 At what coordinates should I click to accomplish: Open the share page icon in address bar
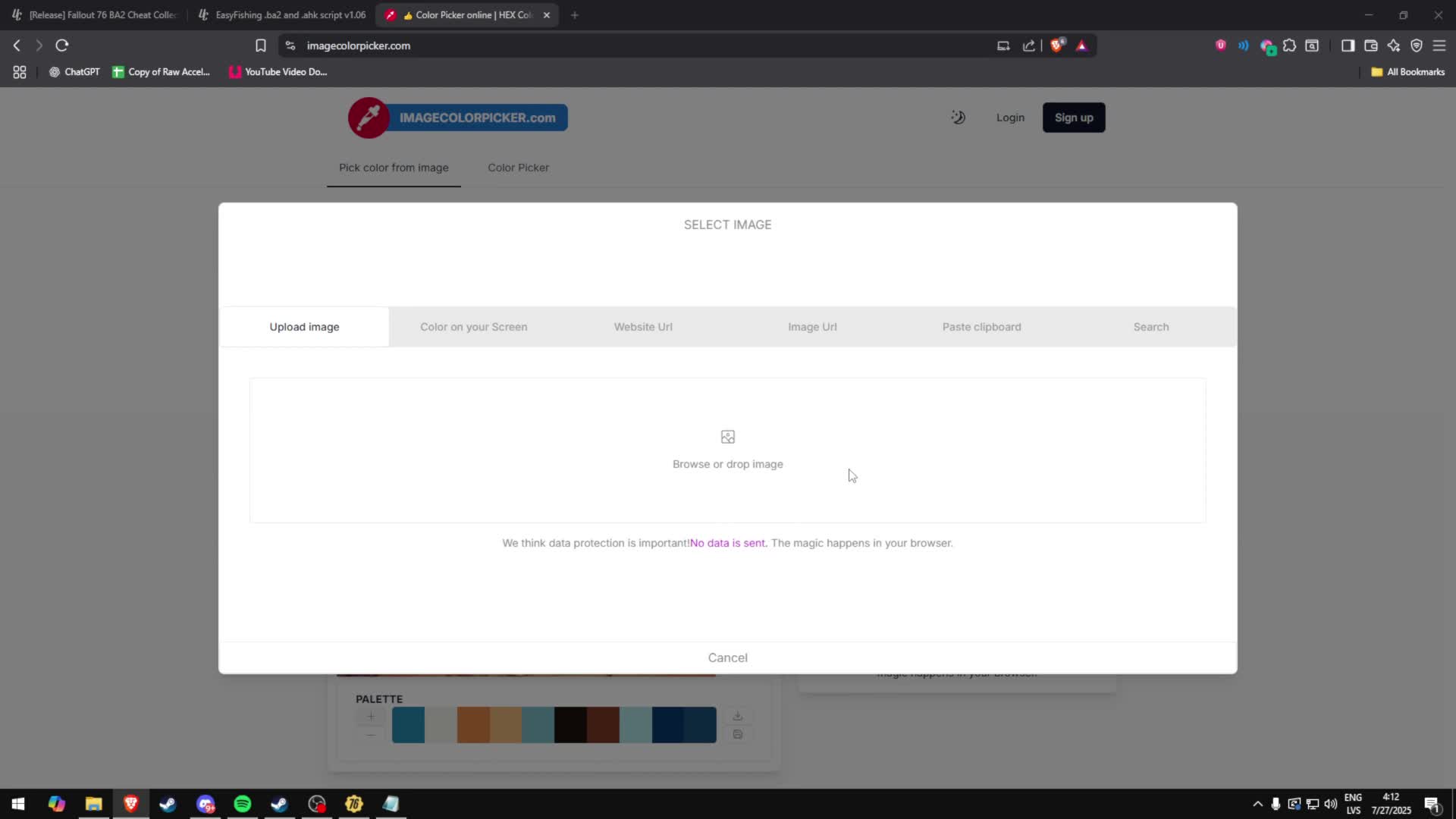tap(1028, 45)
